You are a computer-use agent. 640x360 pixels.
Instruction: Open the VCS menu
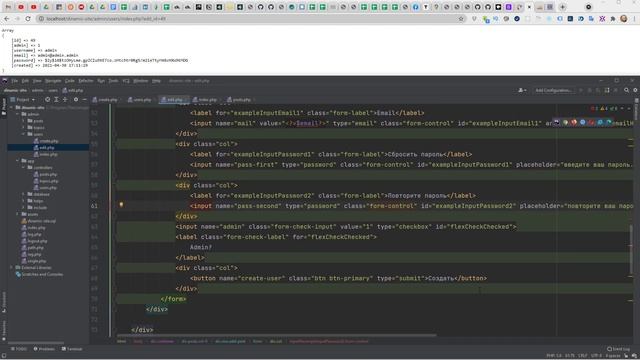pos(126,81)
